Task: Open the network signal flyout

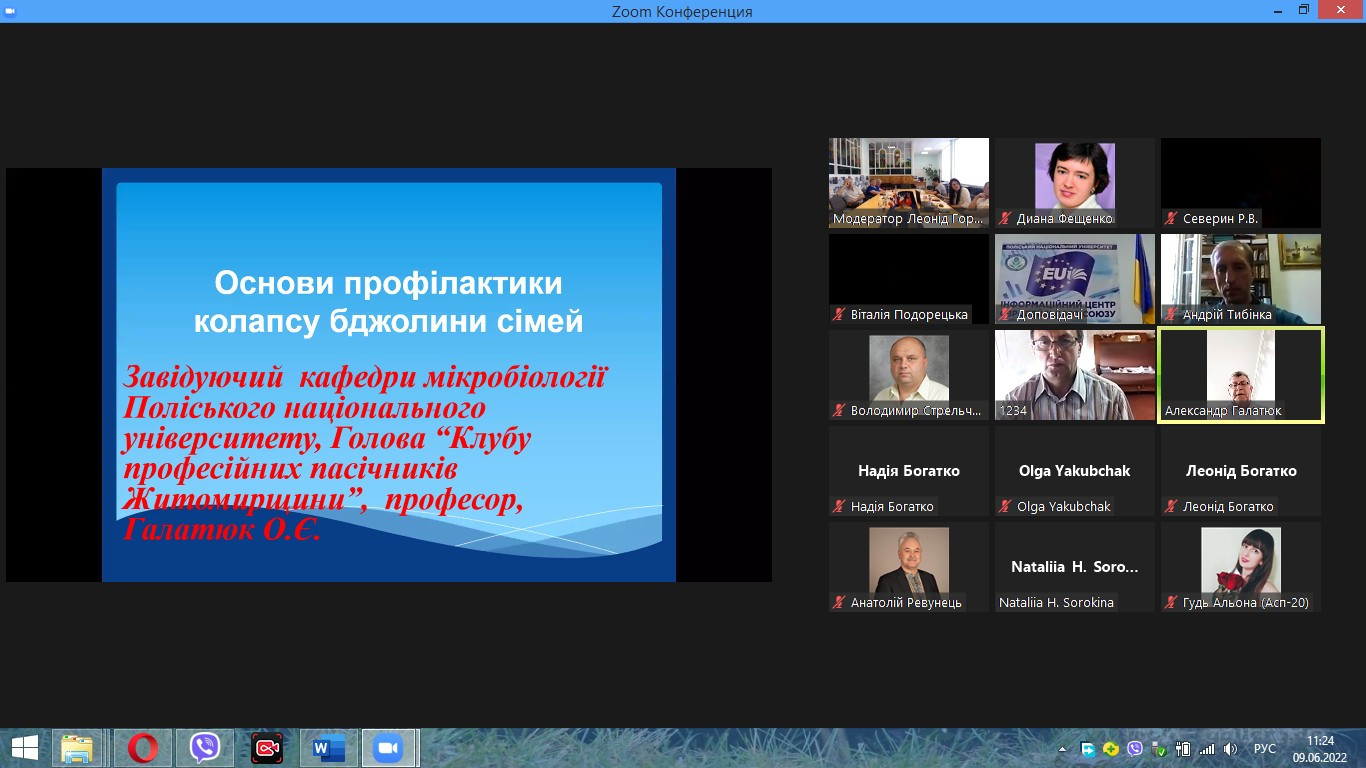Action: coord(1207,749)
